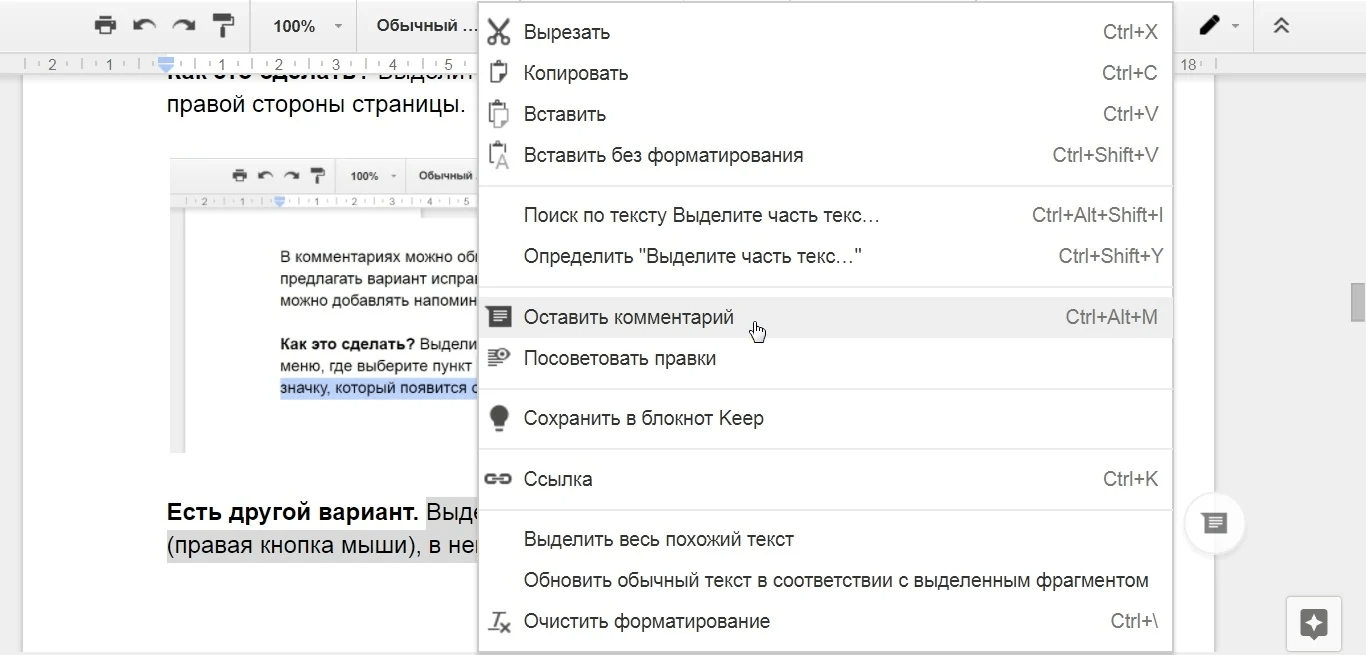
Task: Click the comment bubble in the right margin
Action: point(1214,523)
